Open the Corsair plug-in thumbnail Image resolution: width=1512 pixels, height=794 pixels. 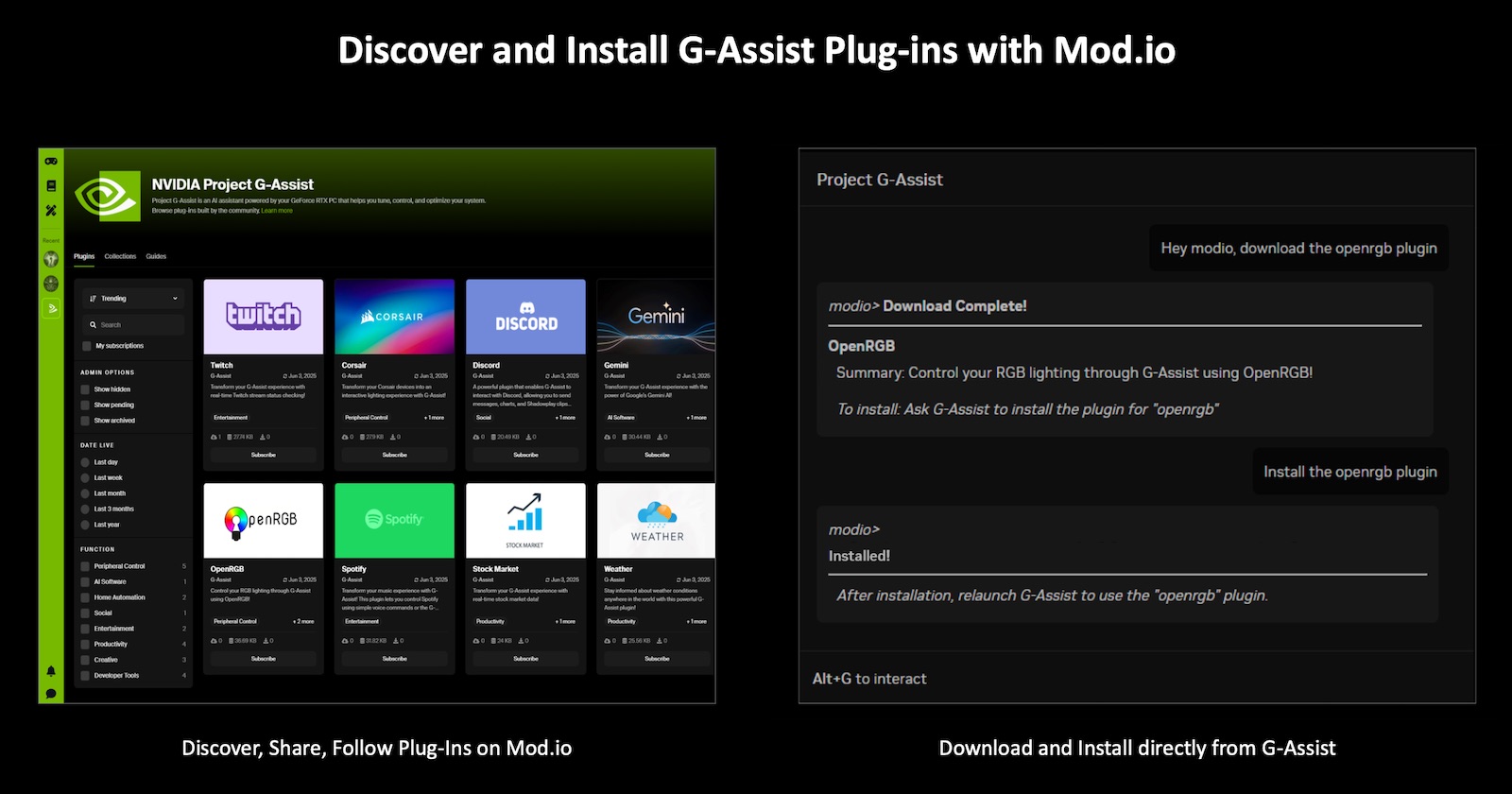pos(394,317)
